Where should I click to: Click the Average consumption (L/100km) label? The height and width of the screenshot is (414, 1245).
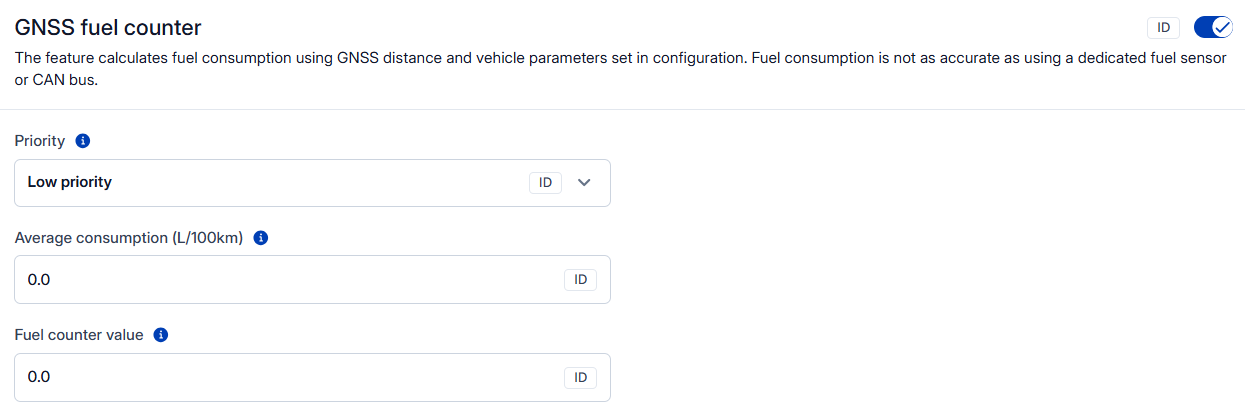(129, 238)
